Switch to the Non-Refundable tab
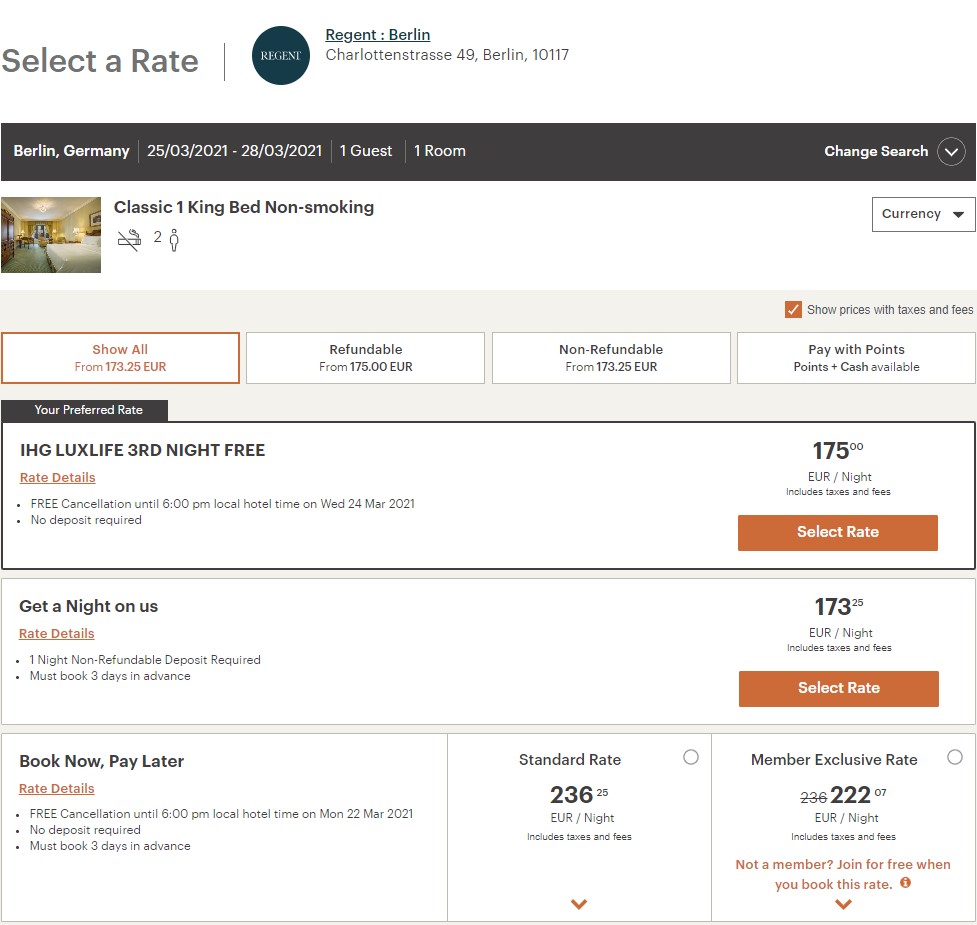This screenshot has width=977, height=925. [611, 358]
